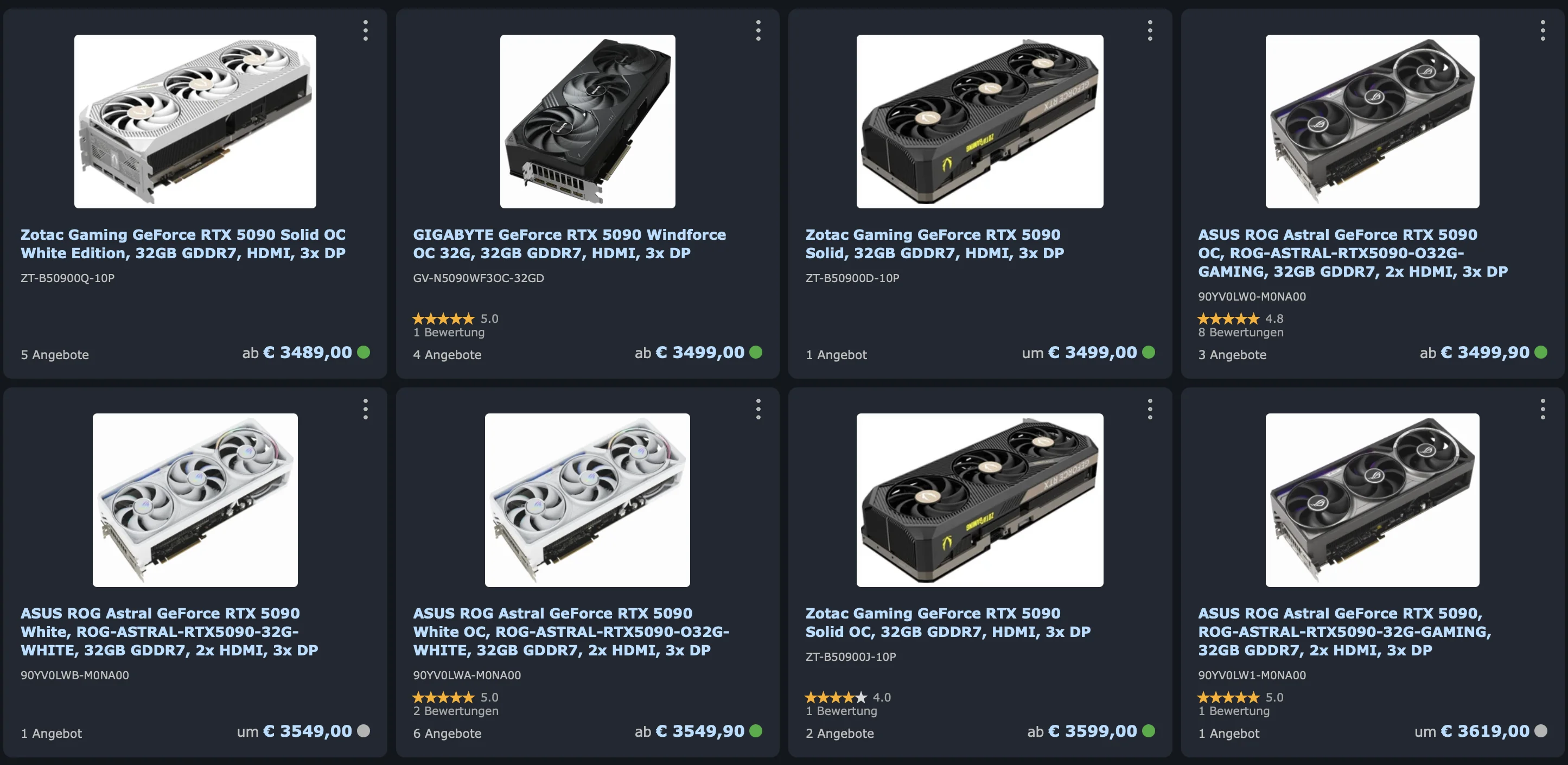Click the € 3489,00 price

pyautogui.click(x=308, y=352)
